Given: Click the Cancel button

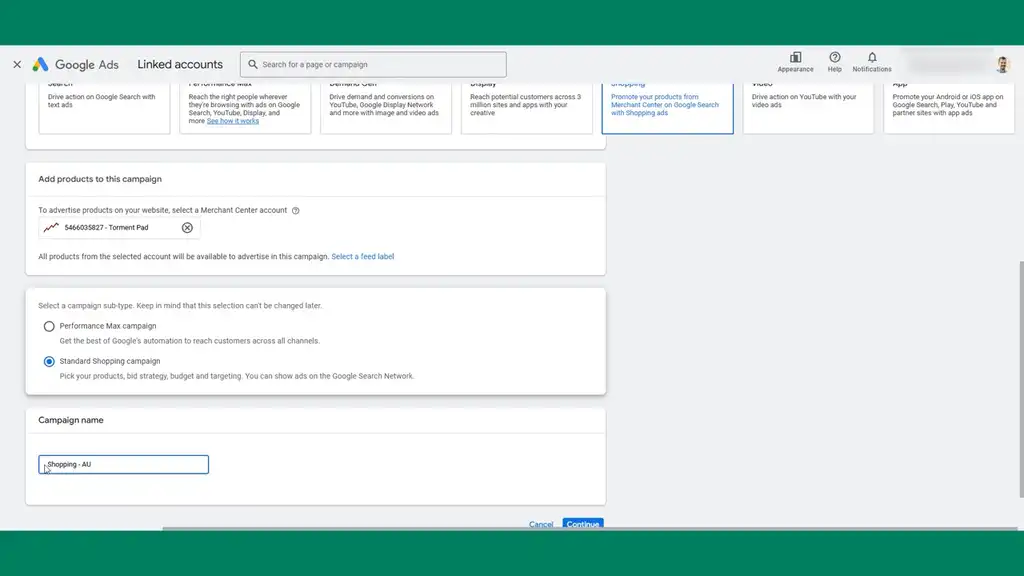Looking at the screenshot, I should click(x=541, y=524).
